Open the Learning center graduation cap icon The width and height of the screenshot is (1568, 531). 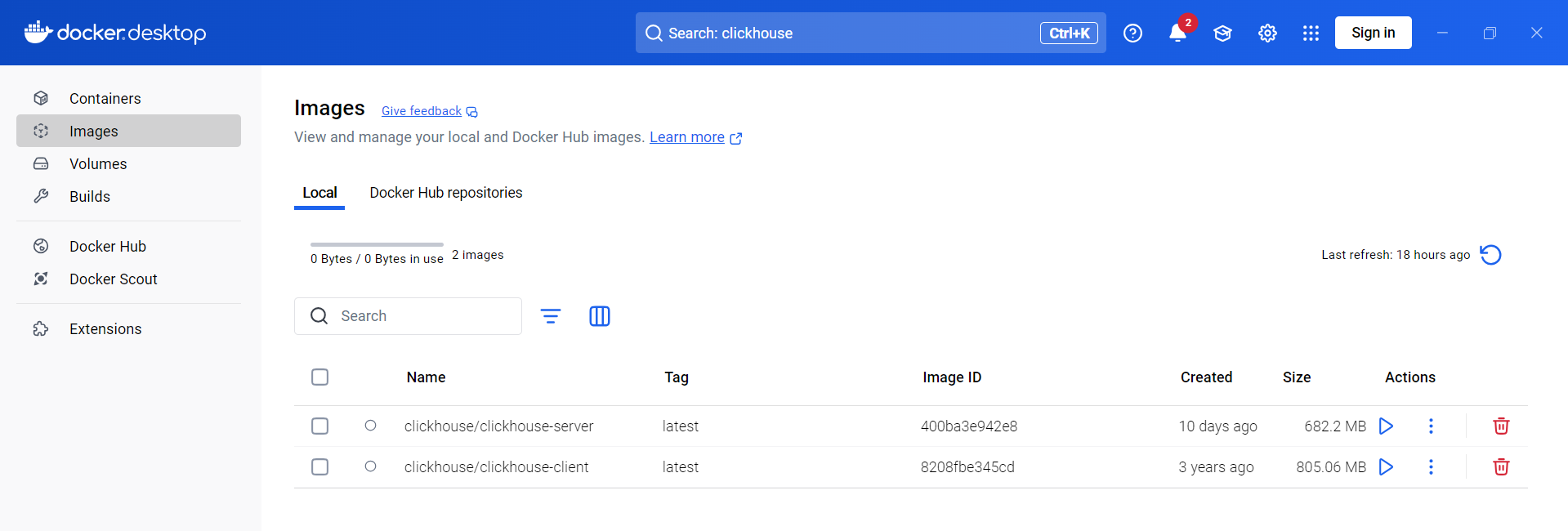coord(1222,33)
